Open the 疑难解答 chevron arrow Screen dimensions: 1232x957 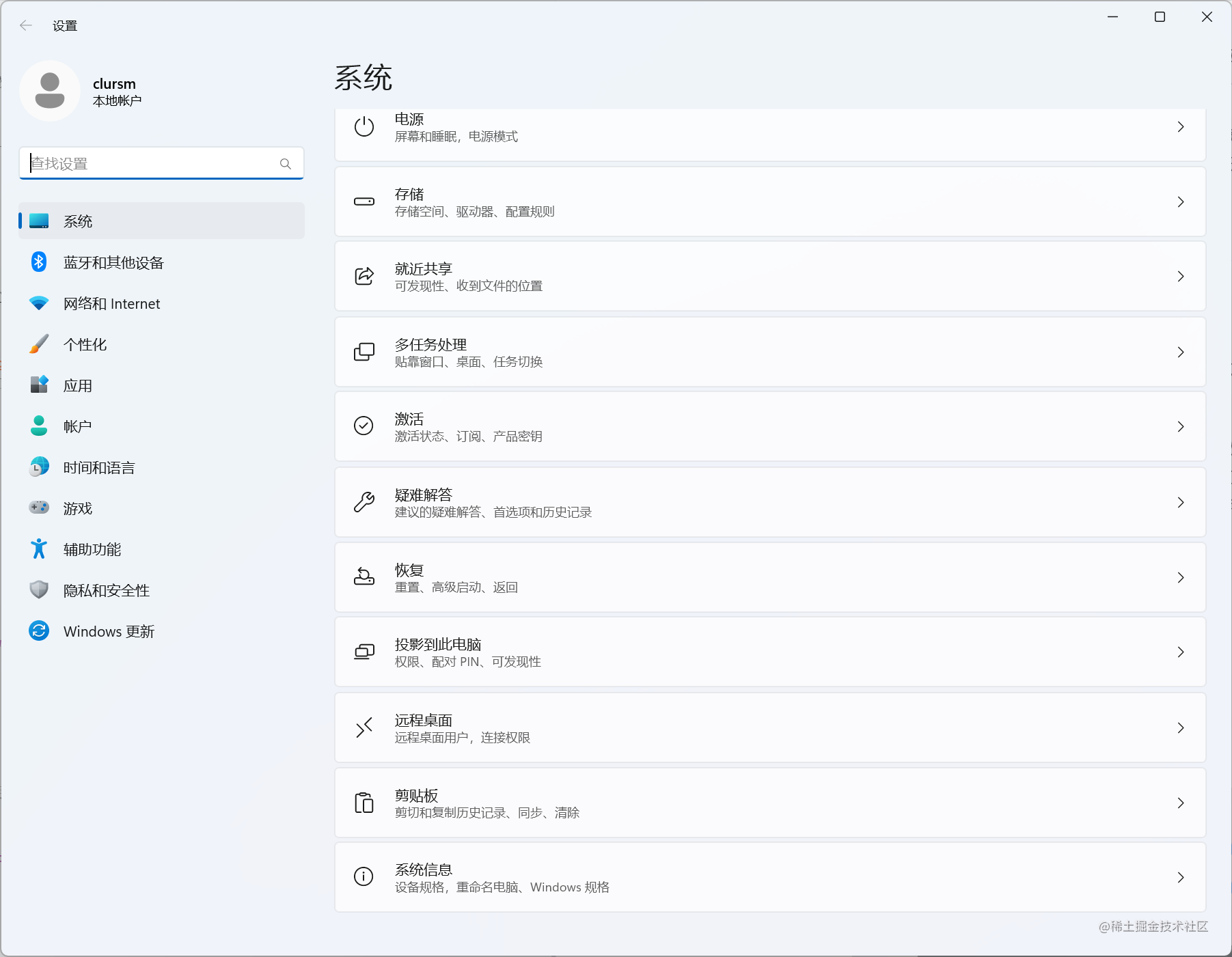(1181, 502)
